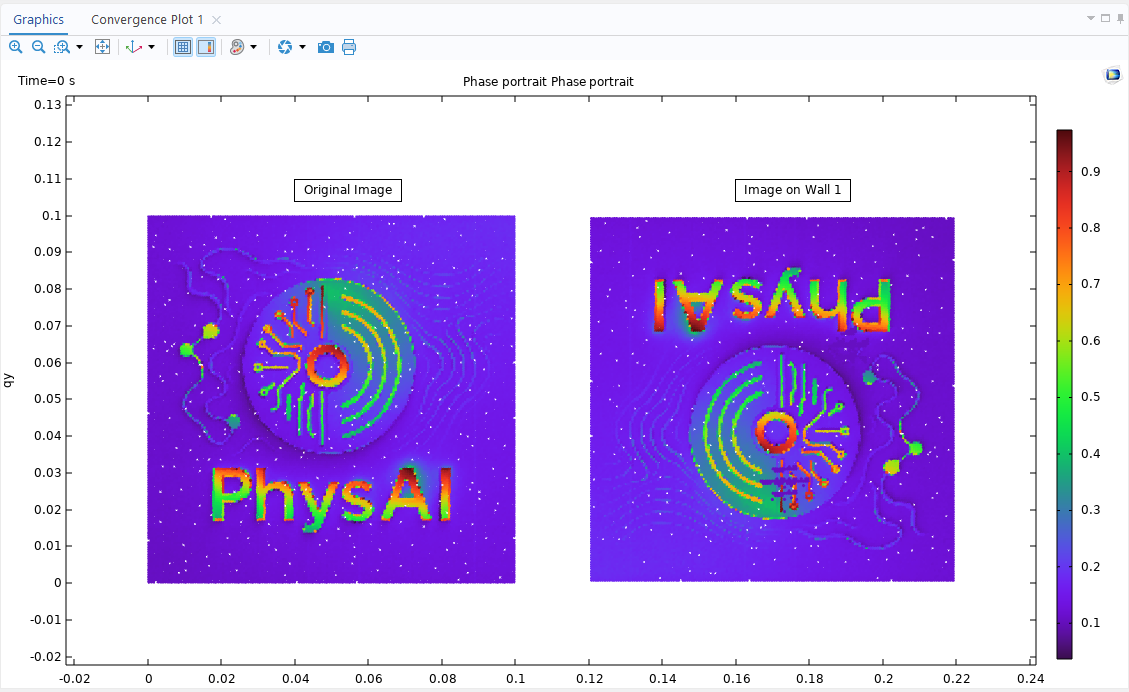The height and width of the screenshot is (692, 1129).
Task: Click the aperture-style blue toolbar icon
Action: click(x=285, y=47)
